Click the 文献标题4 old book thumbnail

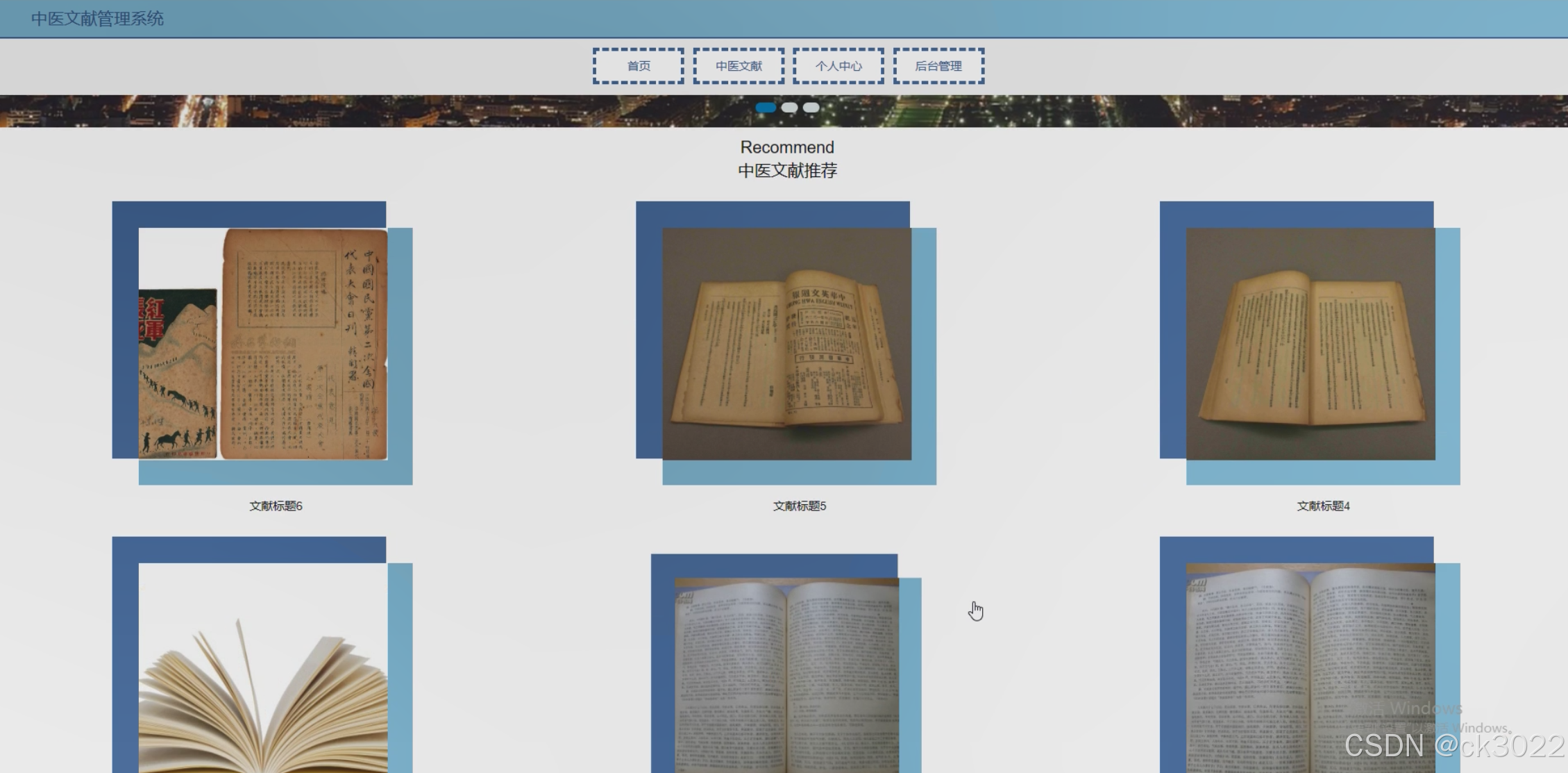pos(1310,344)
